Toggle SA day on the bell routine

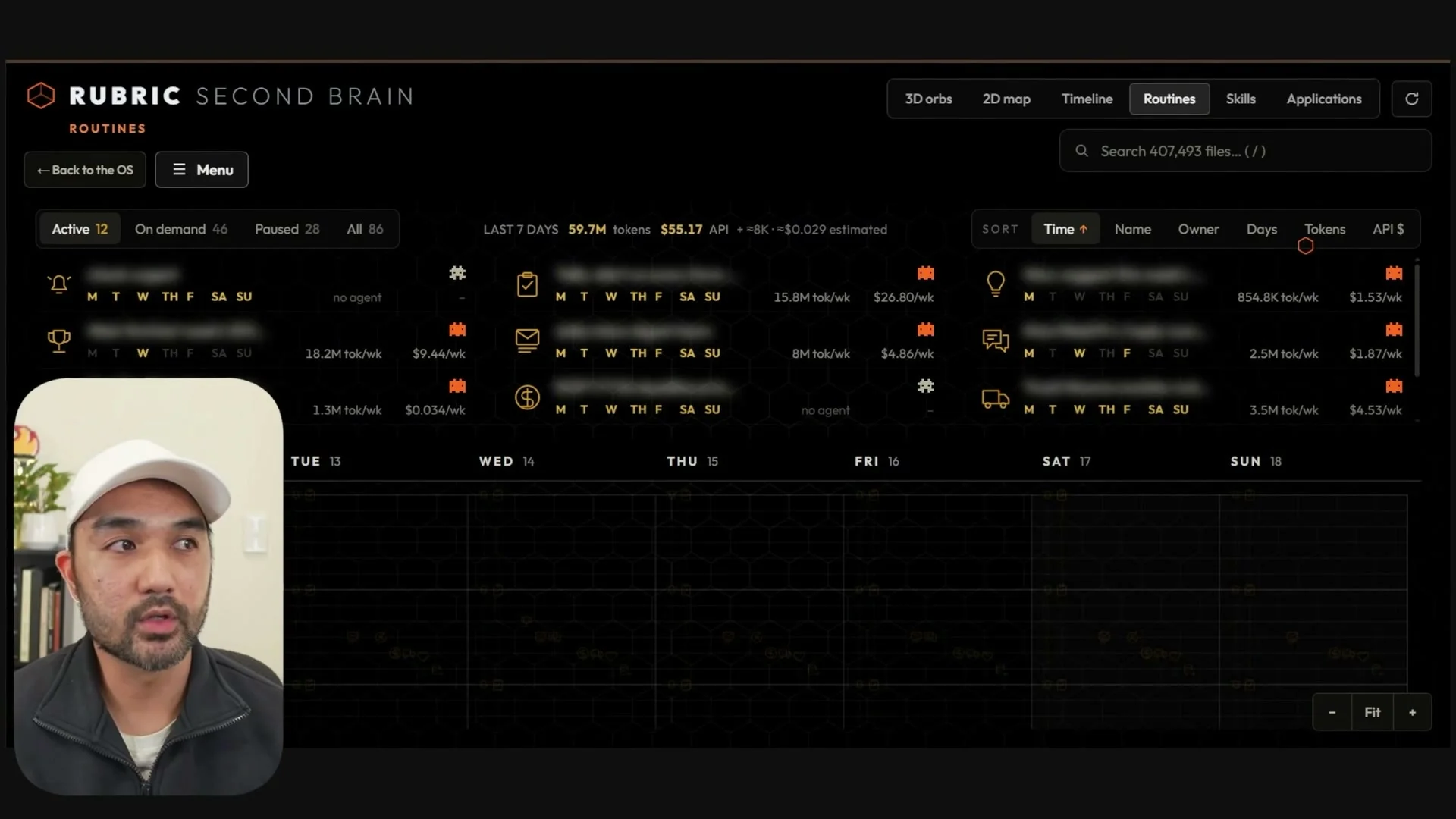[218, 297]
